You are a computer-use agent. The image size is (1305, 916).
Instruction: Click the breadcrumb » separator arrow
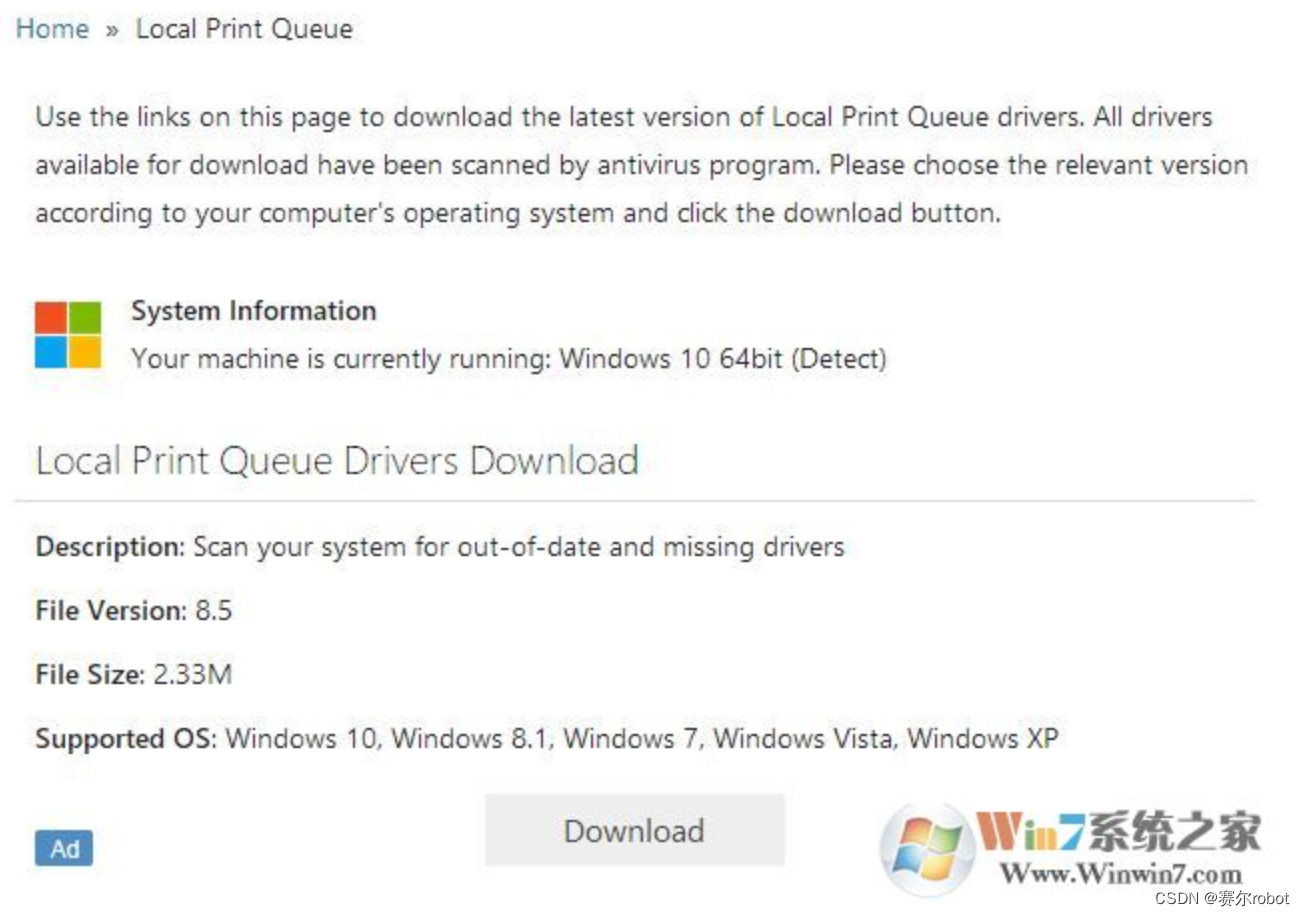[x=112, y=30]
